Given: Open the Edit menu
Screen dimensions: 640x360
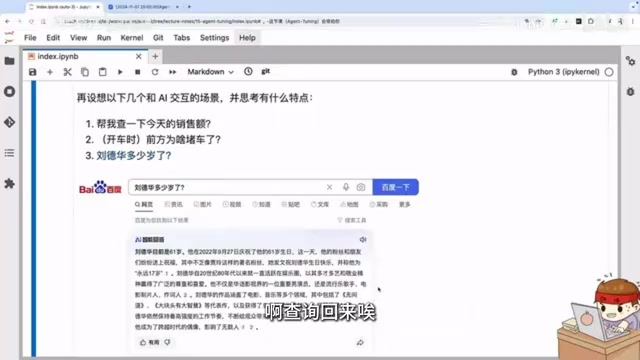Looking at the screenshot, I should tap(53, 38).
